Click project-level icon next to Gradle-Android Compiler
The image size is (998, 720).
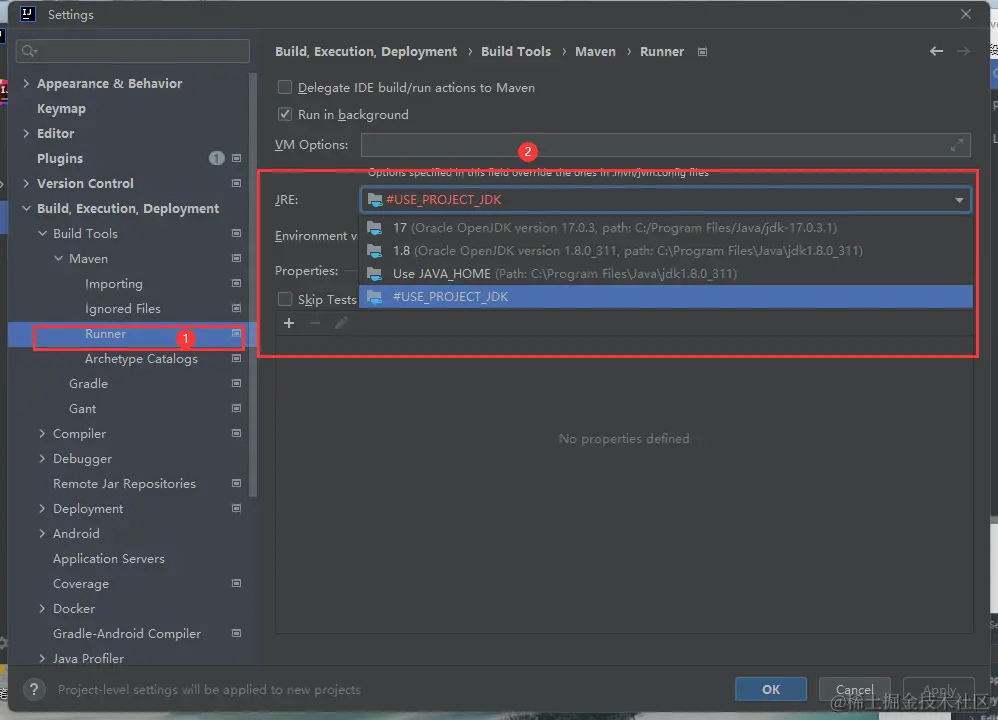pos(236,633)
